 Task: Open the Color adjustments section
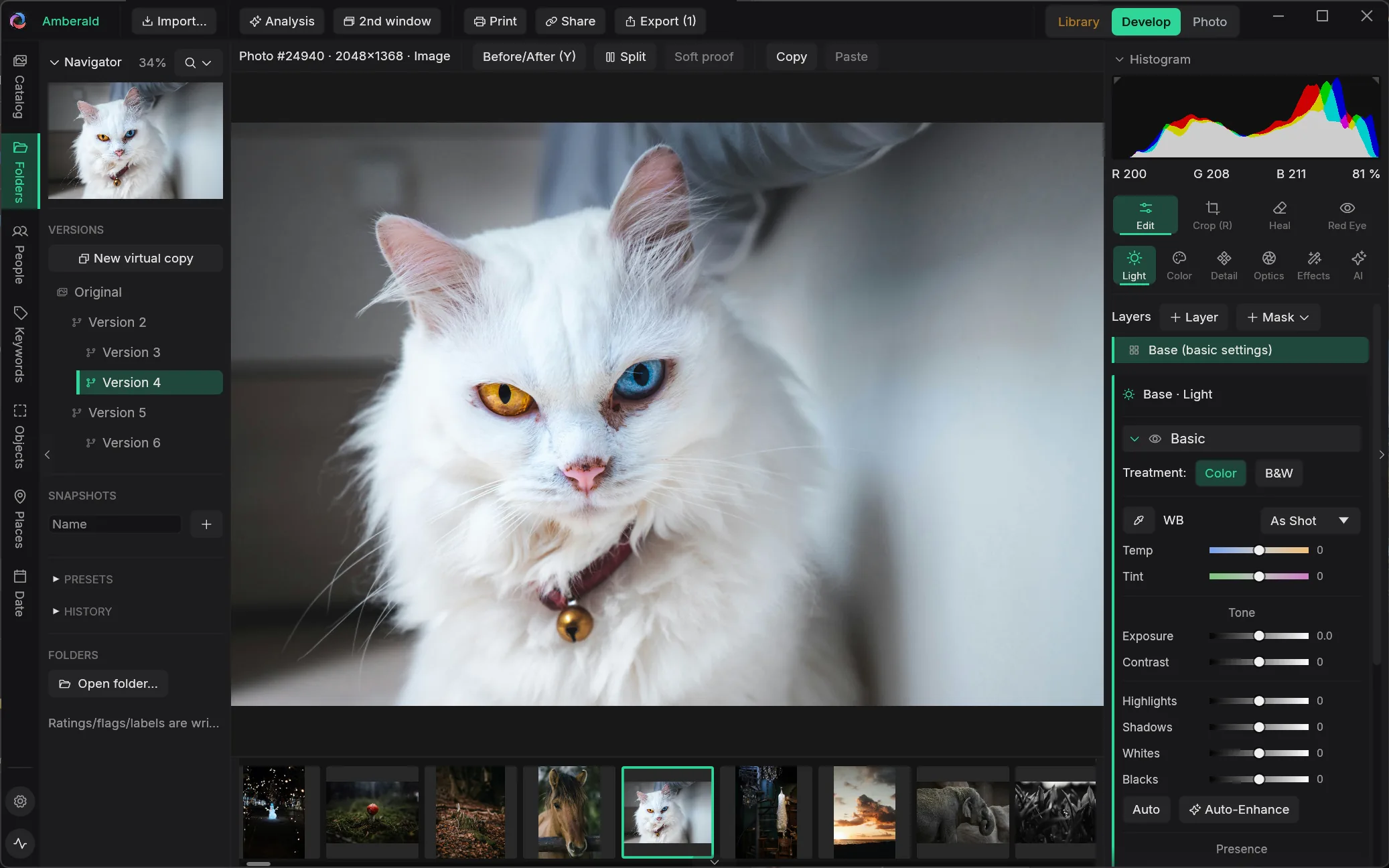point(1179,265)
